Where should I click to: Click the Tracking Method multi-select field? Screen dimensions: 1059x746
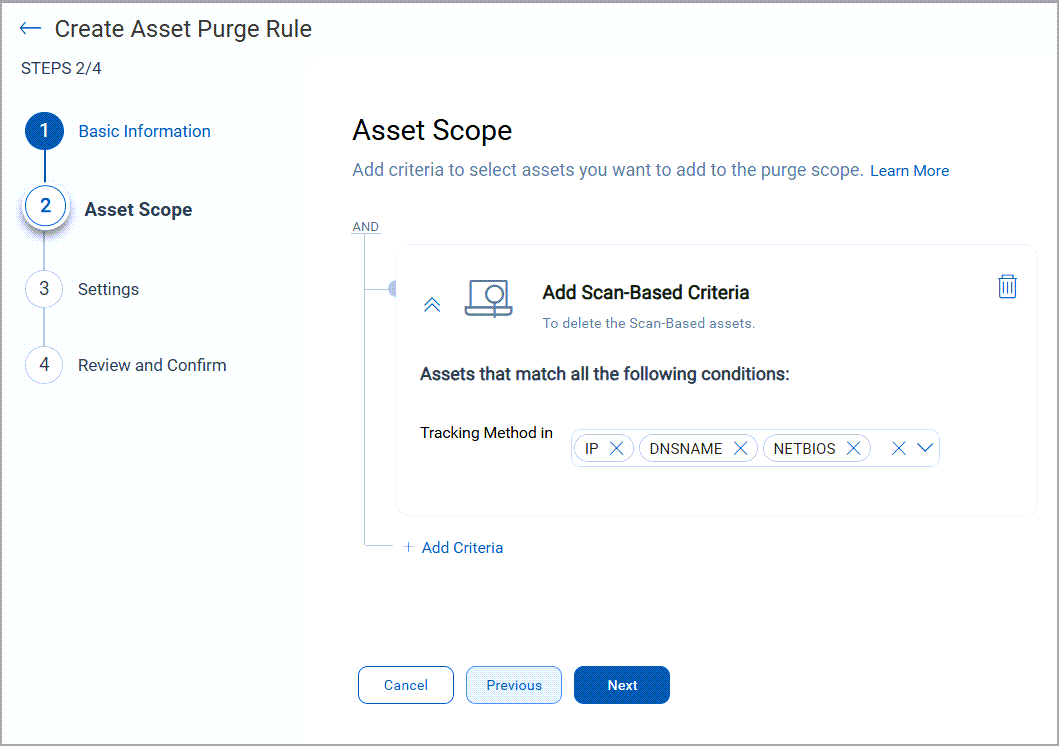click(755, 448)
